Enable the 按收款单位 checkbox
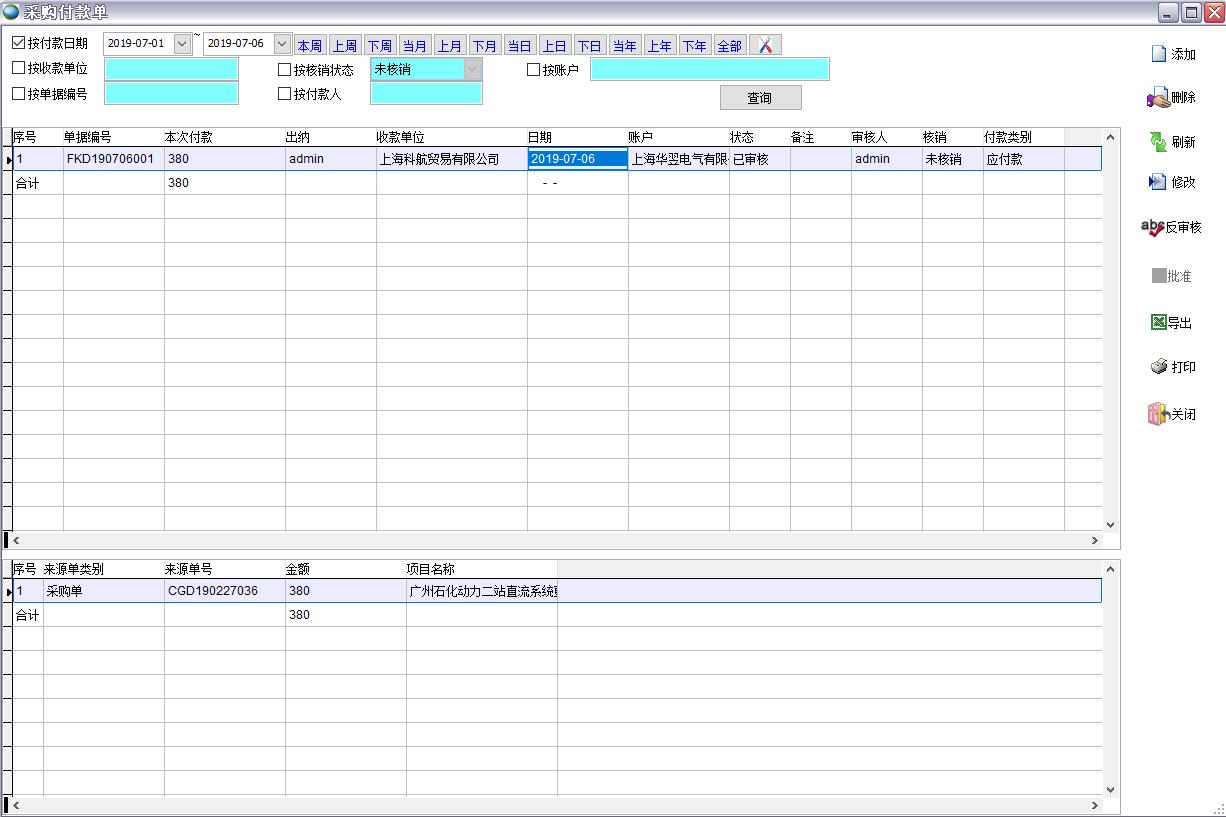This screenshot has height=817, width=1226. pyautogui.click(x=19, y=68)
